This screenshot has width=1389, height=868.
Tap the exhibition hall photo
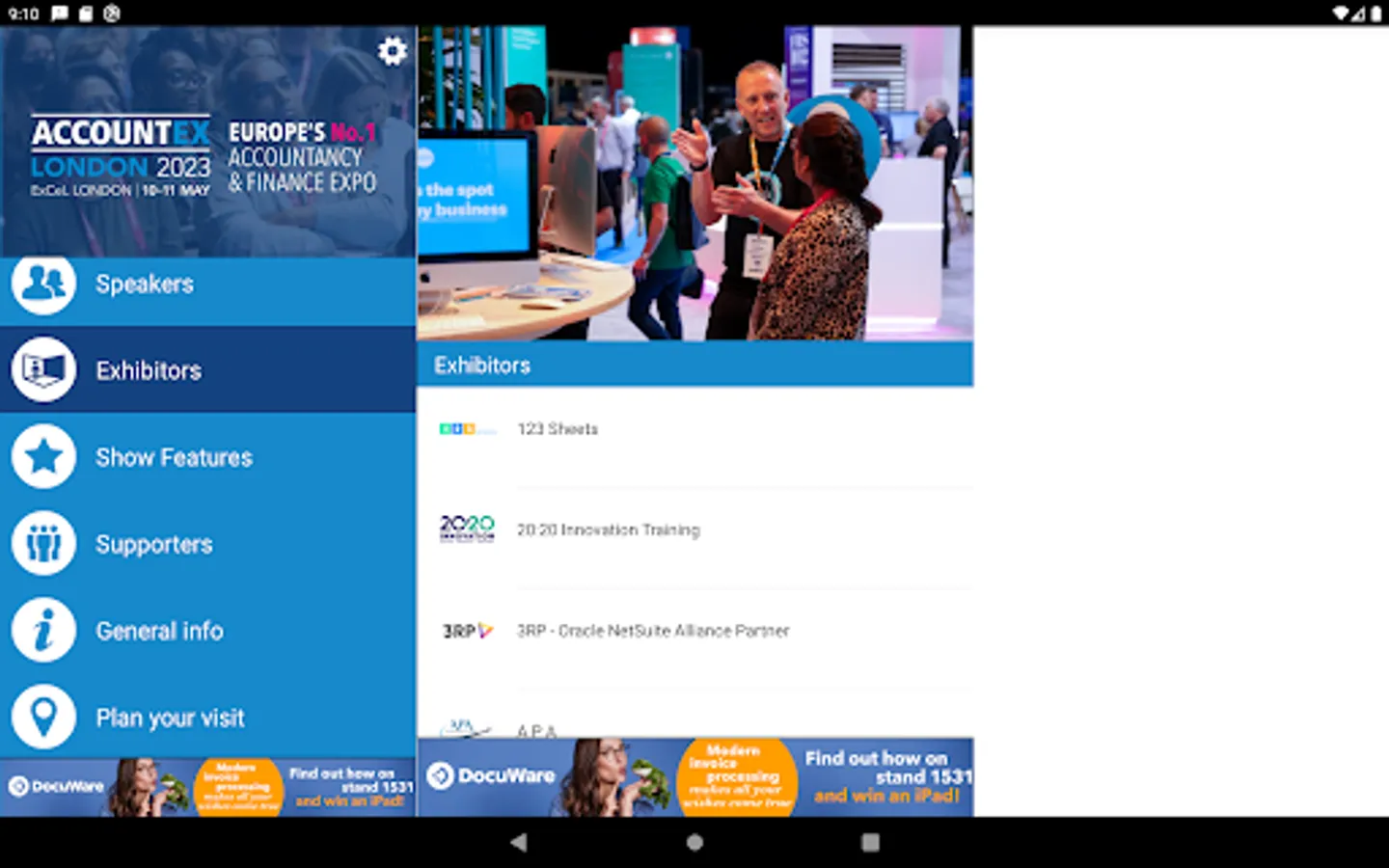point(695,183)
